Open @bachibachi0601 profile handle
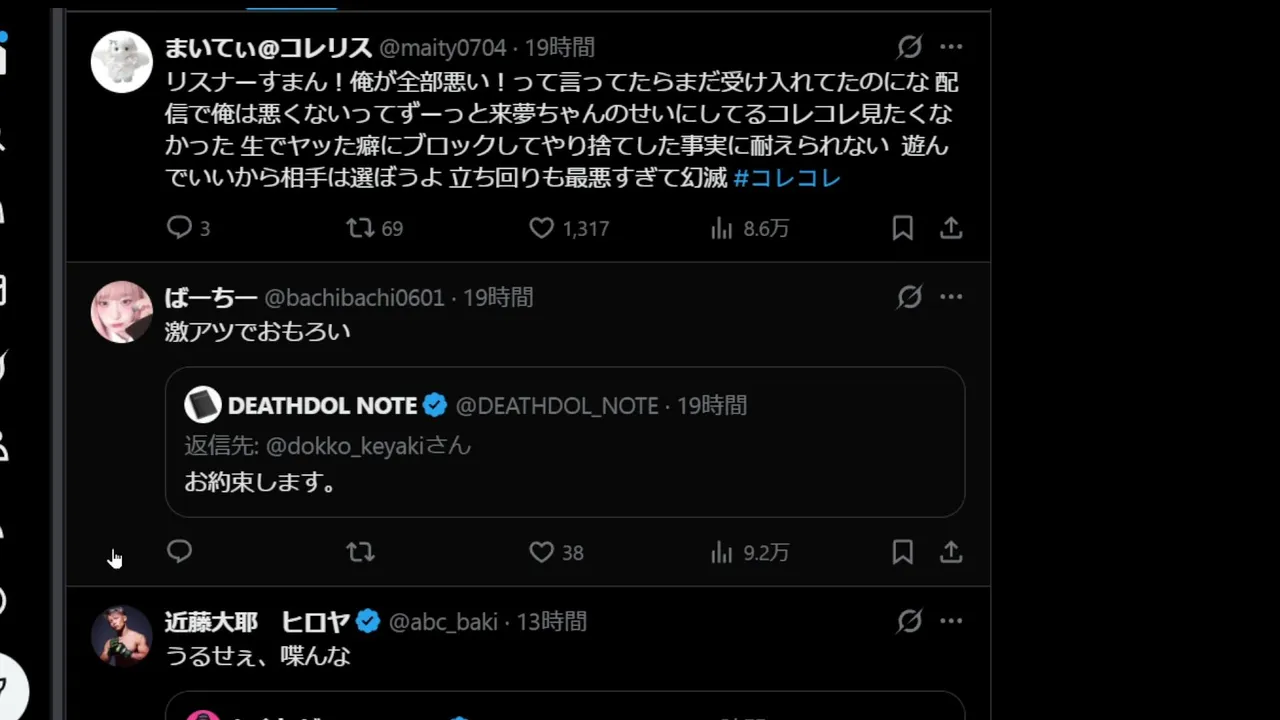The width and height of the screenshot is (1280, 720). [x=354, y=298]
